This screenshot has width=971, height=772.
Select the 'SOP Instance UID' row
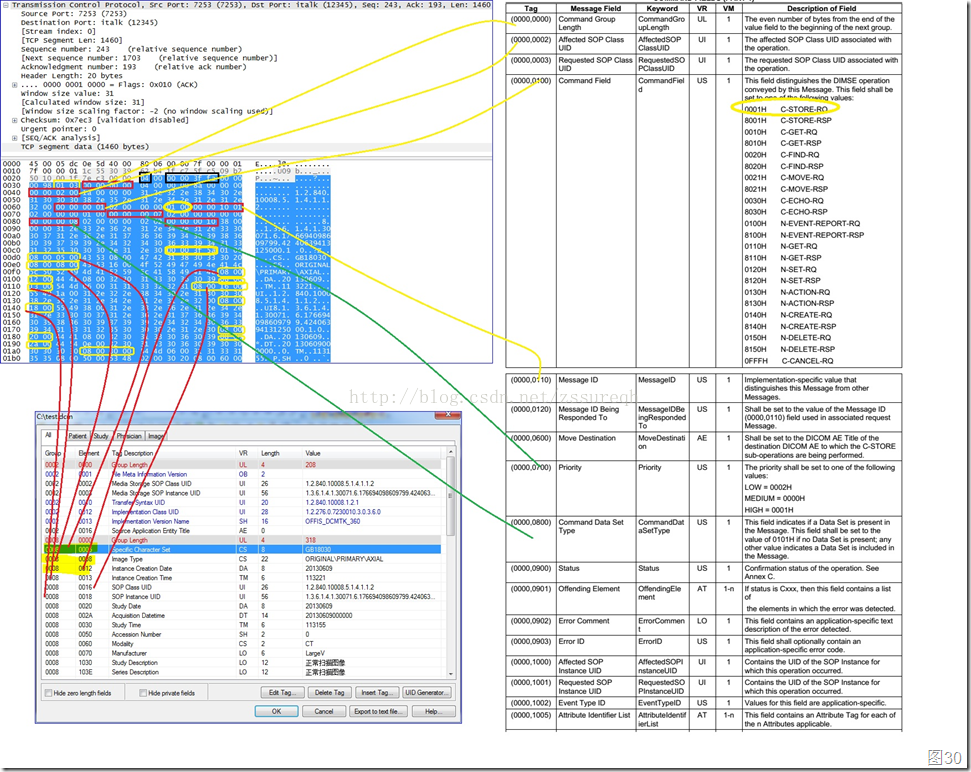click(242, 597)
